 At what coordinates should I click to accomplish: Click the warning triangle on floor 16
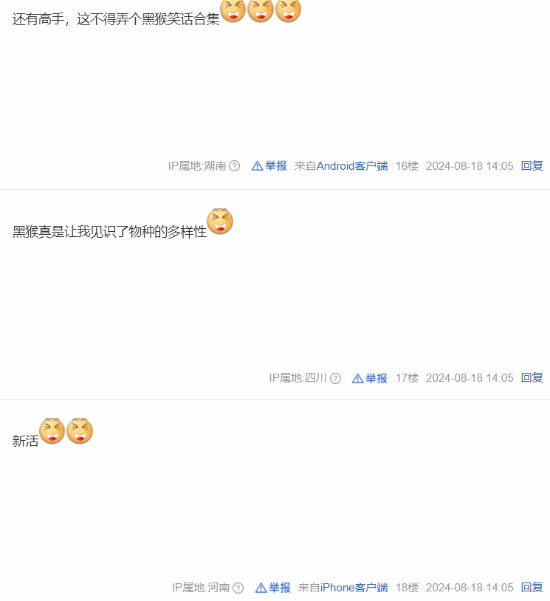coord(257,166)
